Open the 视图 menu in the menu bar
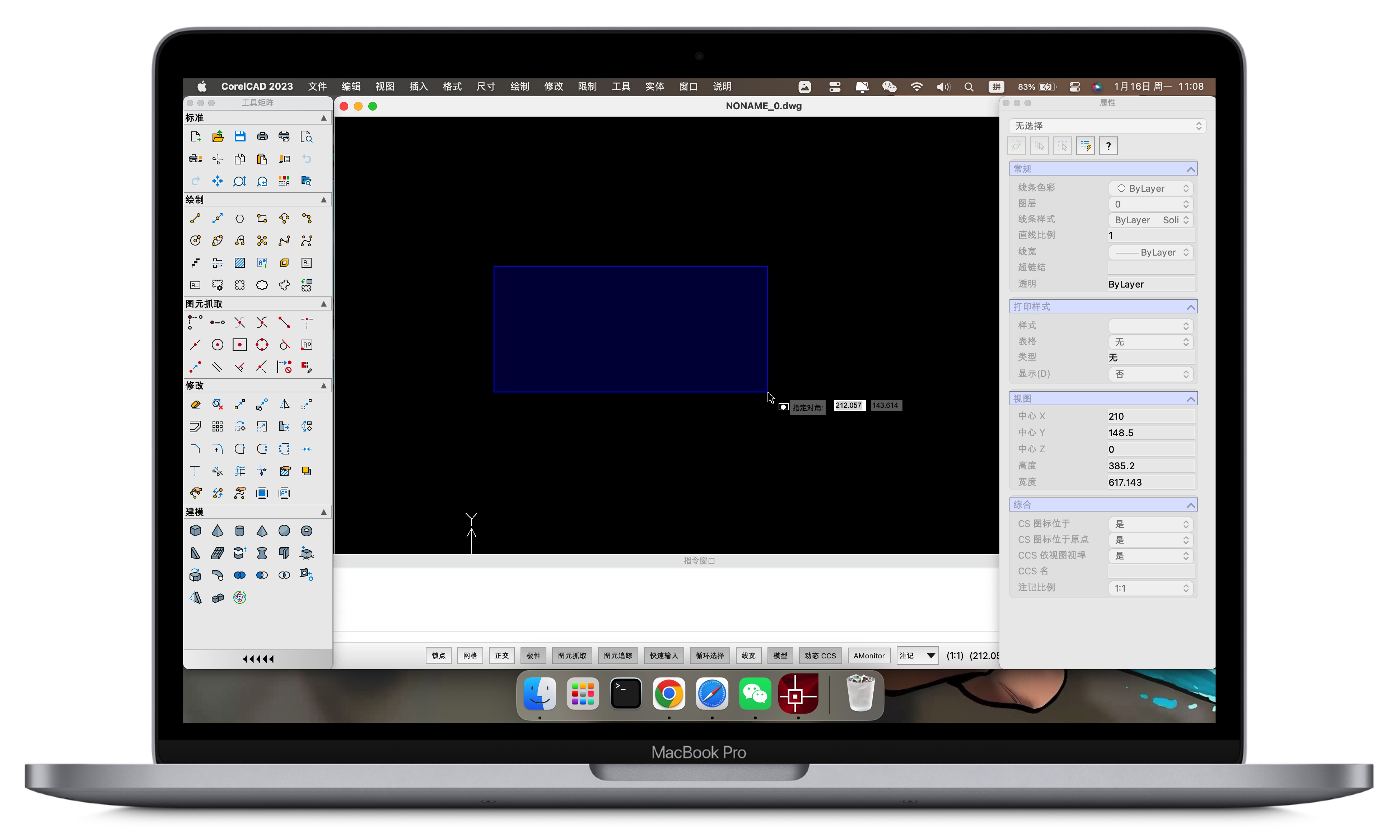This screenshot has width=1400, height=840. [x=385, y=86]
